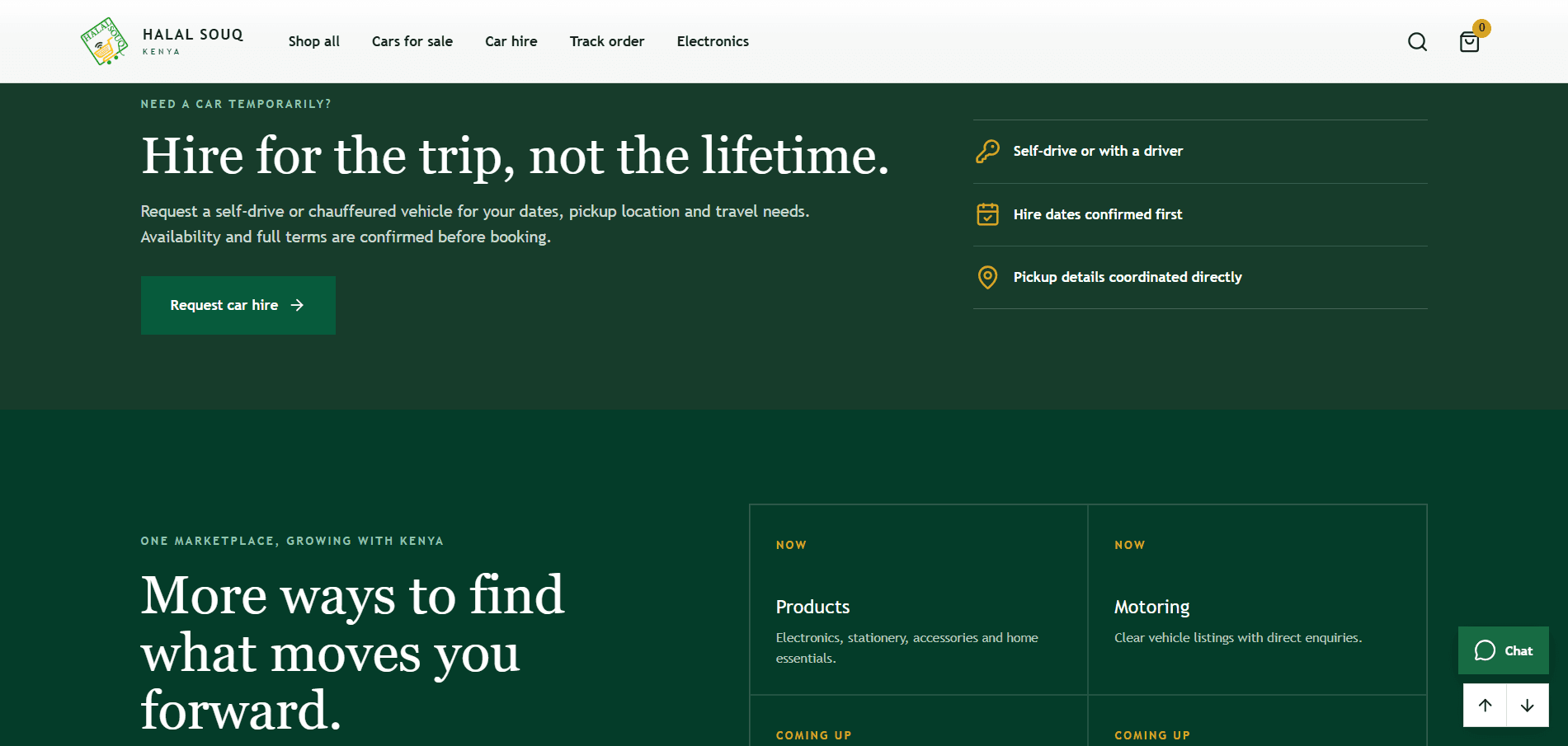Open the Car hire page
This screenshot has width=1568, height=746.
point(511,41)
